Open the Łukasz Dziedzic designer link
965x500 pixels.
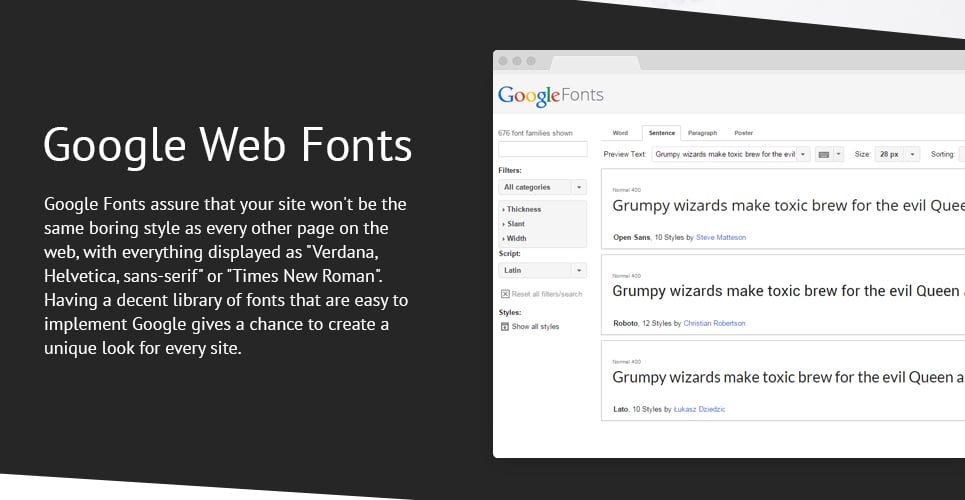(x=699, y=409)
